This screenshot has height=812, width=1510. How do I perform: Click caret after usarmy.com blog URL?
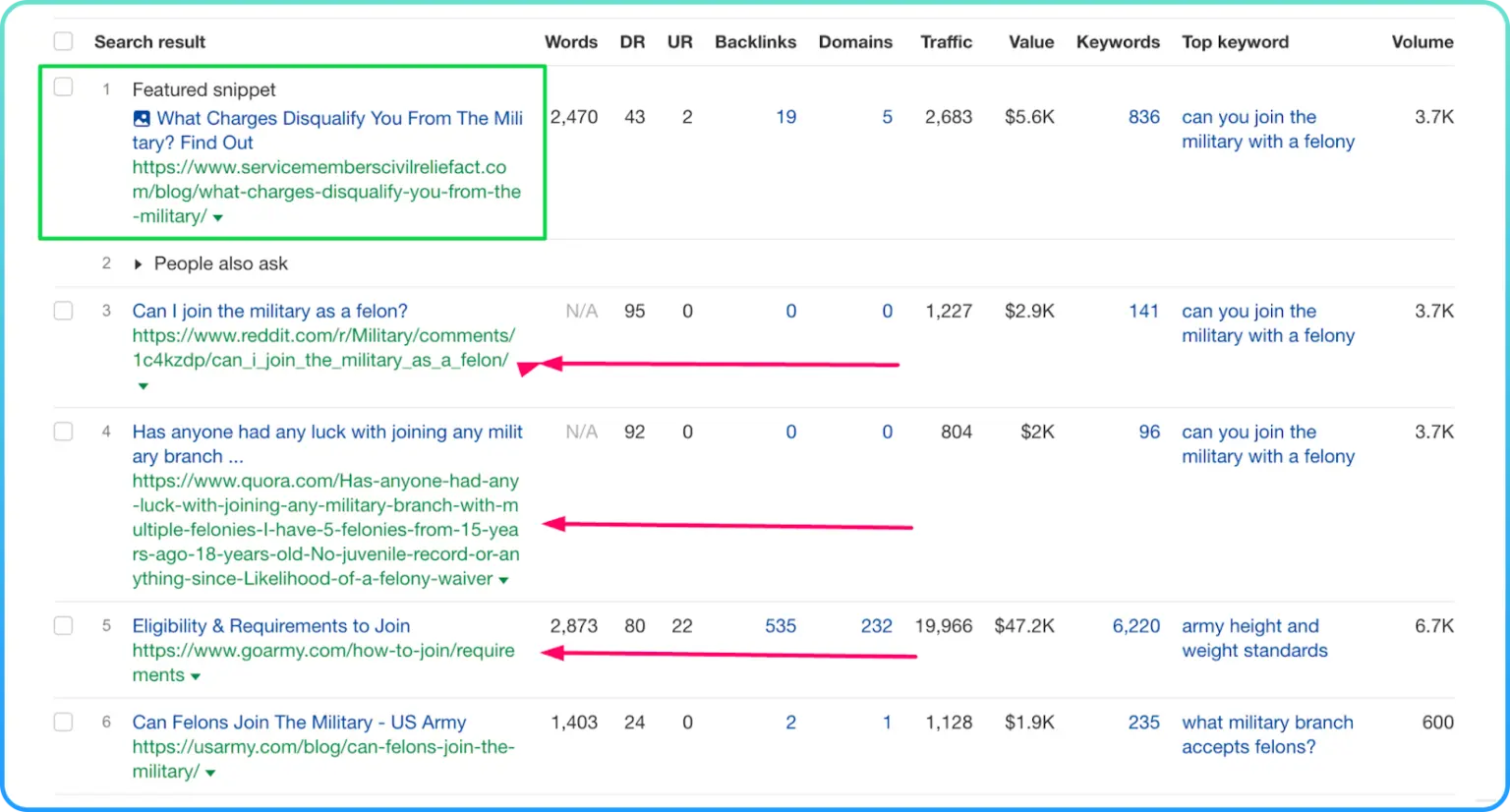click(210, 773)
